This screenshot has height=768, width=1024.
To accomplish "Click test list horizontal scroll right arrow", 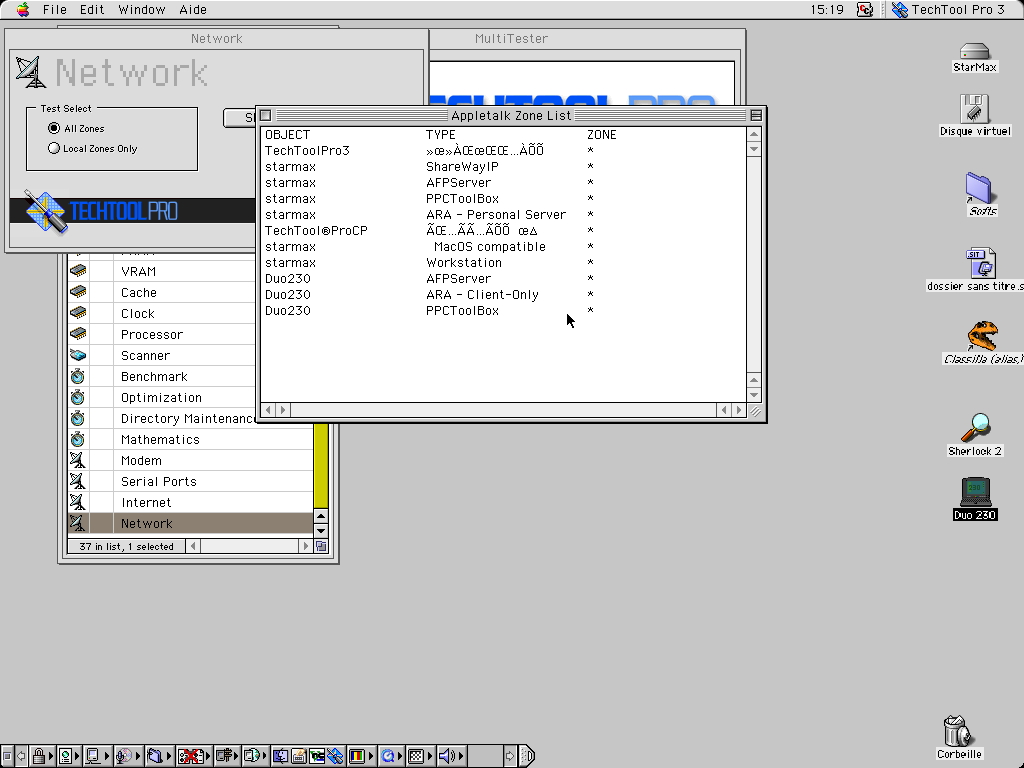I will (x=305, y=546).
